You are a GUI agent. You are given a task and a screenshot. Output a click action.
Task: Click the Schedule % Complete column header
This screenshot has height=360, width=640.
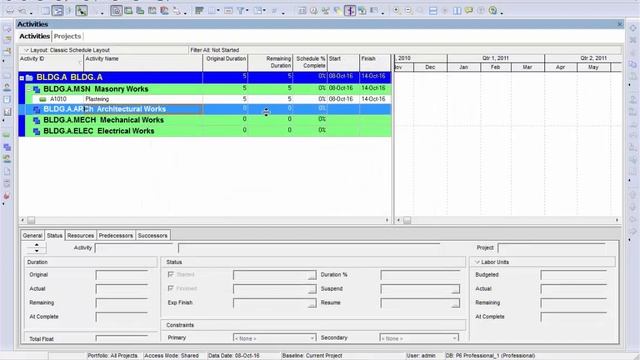tap(310, 62)
